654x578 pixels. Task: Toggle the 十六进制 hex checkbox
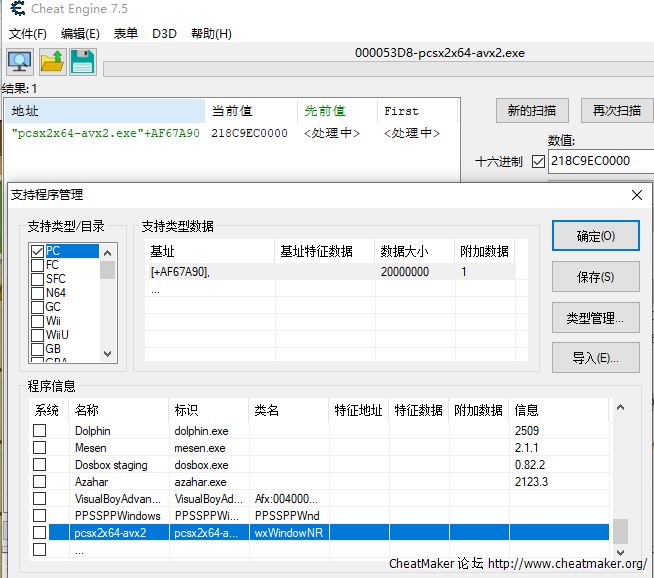pyautogui.click(x=539, y=161)
